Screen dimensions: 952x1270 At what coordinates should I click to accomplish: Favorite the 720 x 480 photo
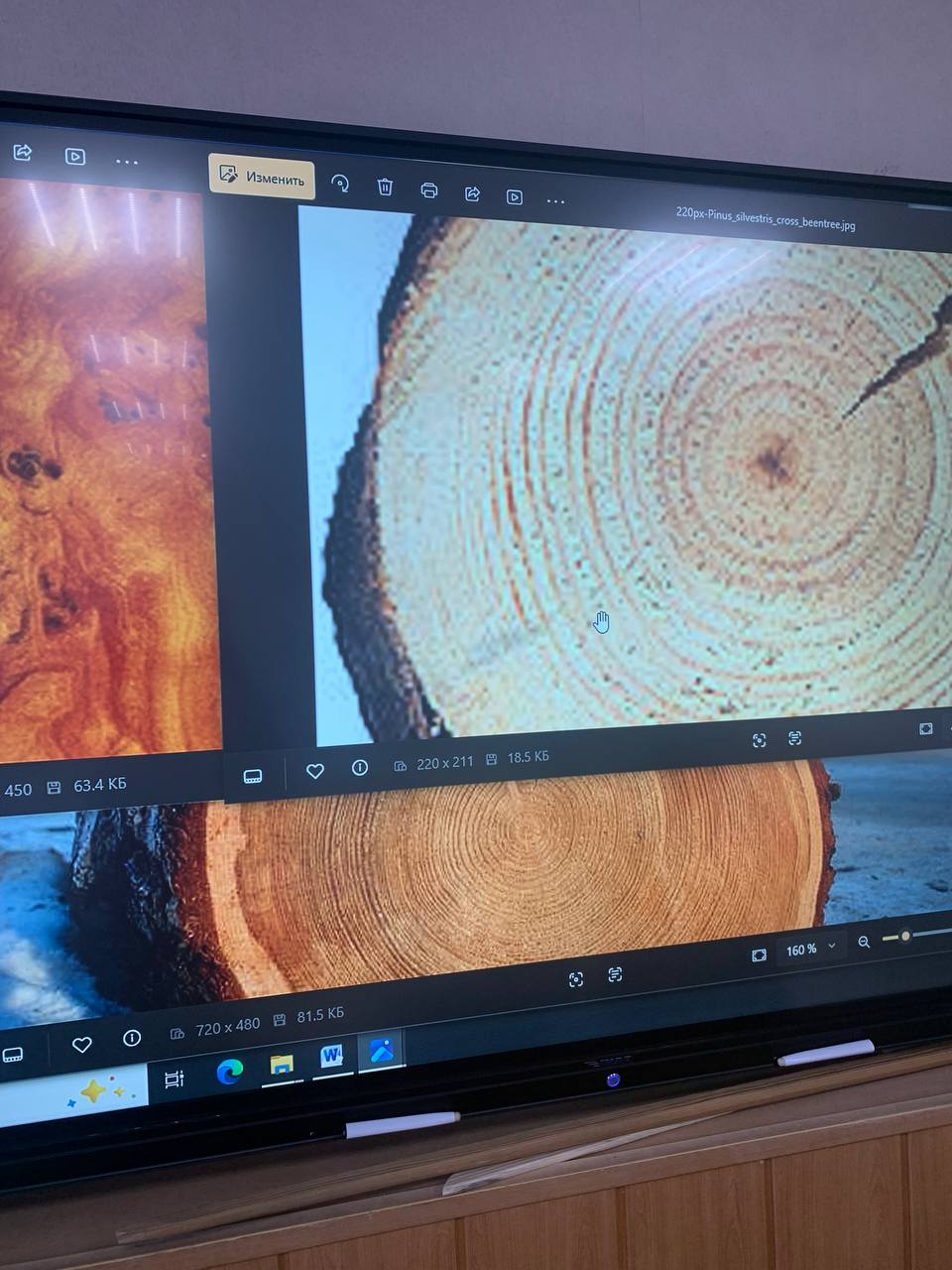click(x=82, y=1044)
